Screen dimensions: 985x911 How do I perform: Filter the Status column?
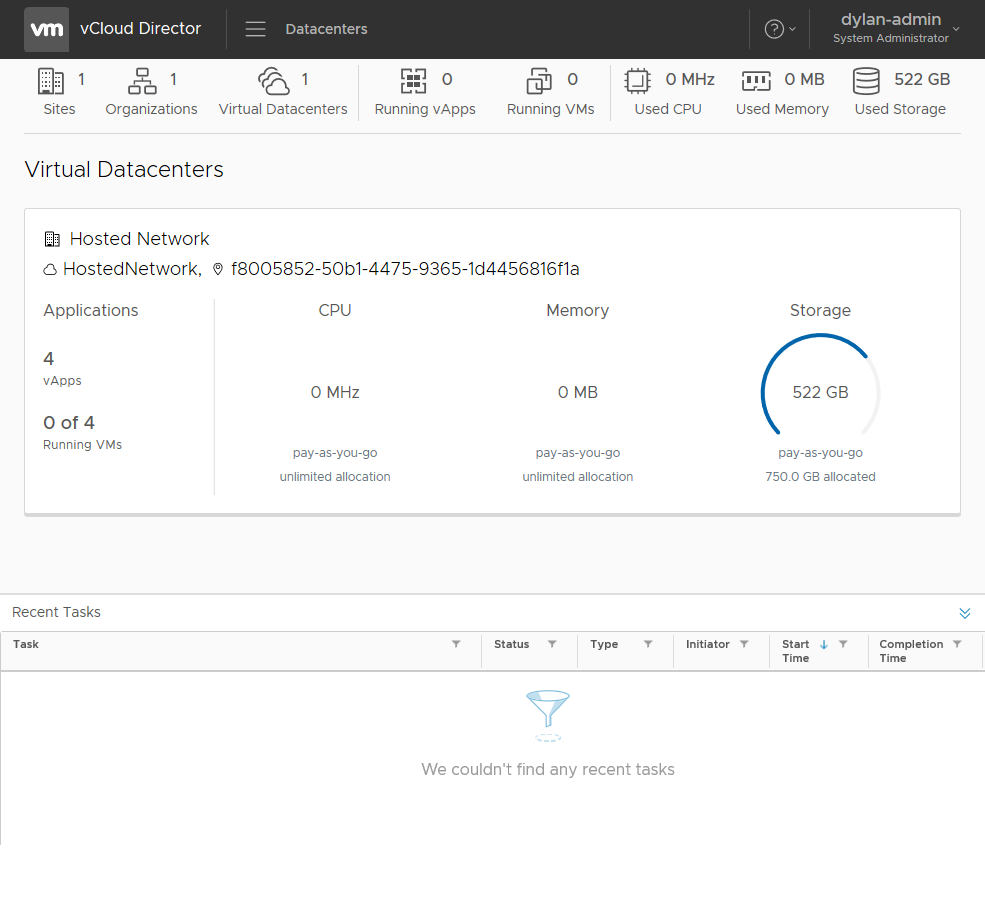pyautogui.click(x=552, y=644)
